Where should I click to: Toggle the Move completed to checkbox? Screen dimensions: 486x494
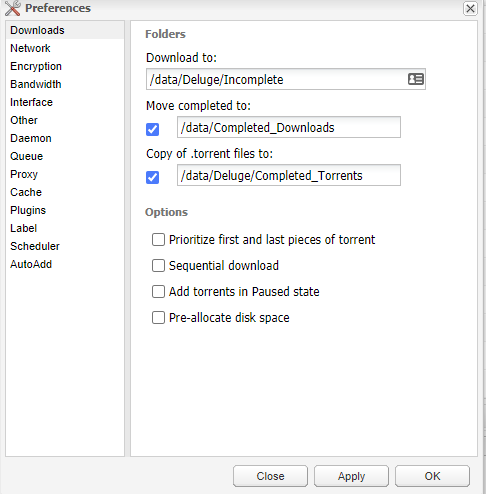pos(153,129)
